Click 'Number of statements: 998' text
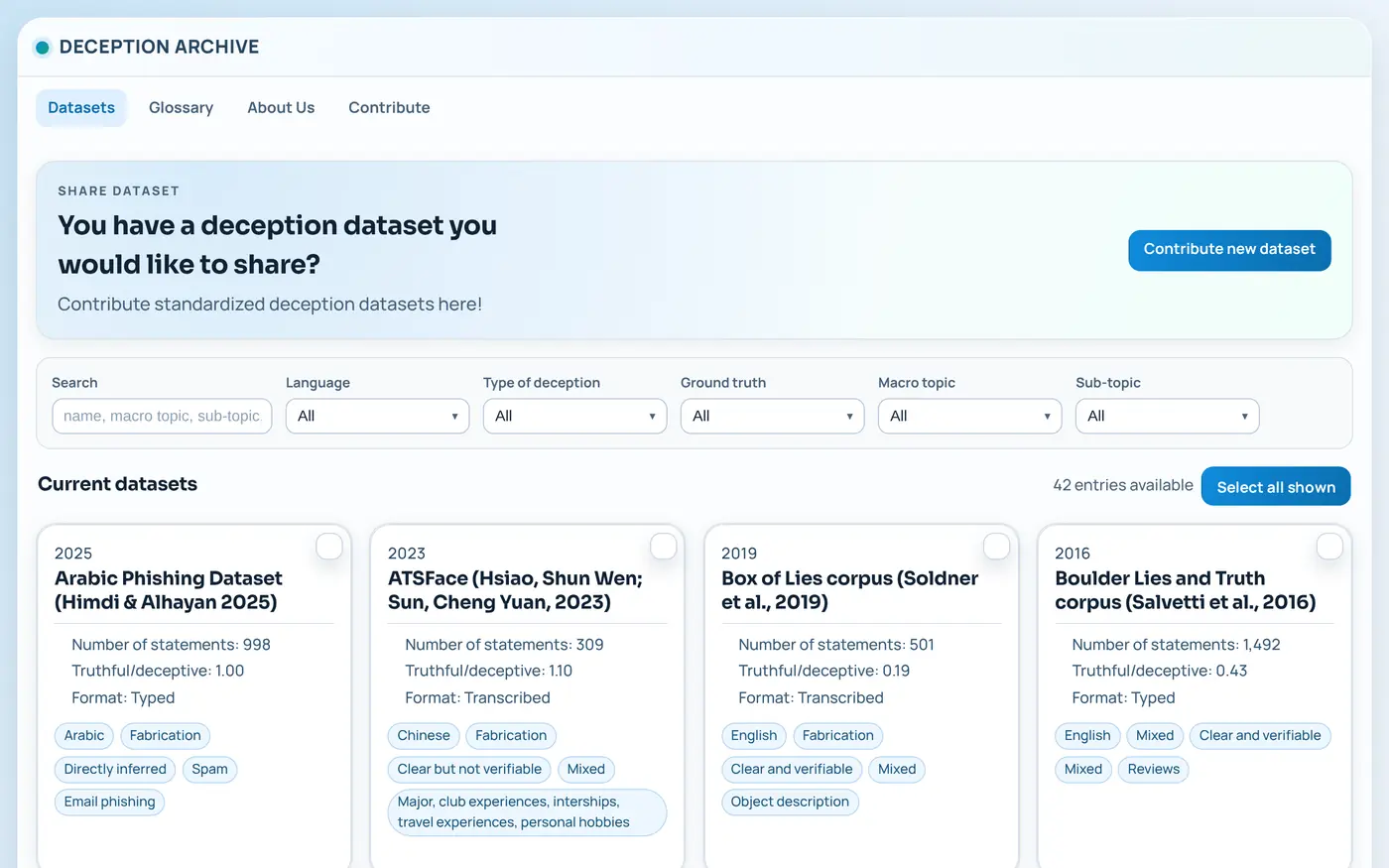The height and width of the screenshot is (868, 1389). (171, 645)
